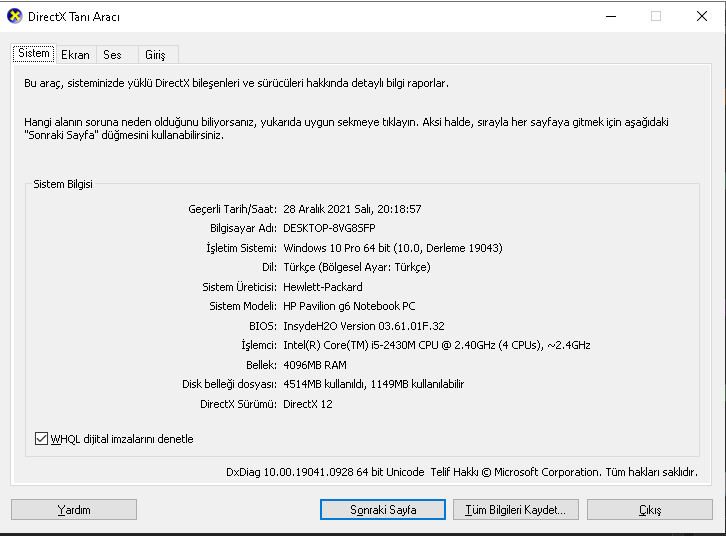Click the İşletim Sistemi label
Image resolution: width=726 pixels, height=536 pixels.
[x=242, y=248]
